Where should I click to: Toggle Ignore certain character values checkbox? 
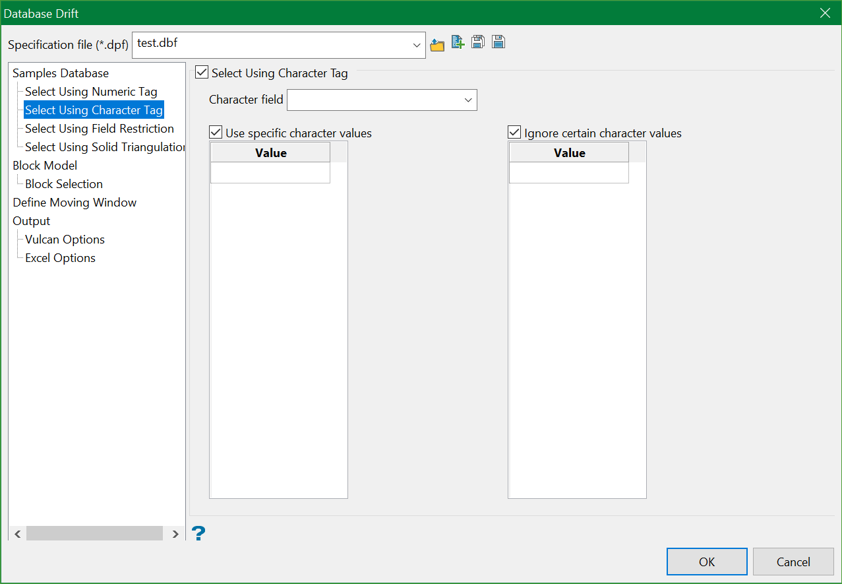pyautogui.click(x=514, y=132)
